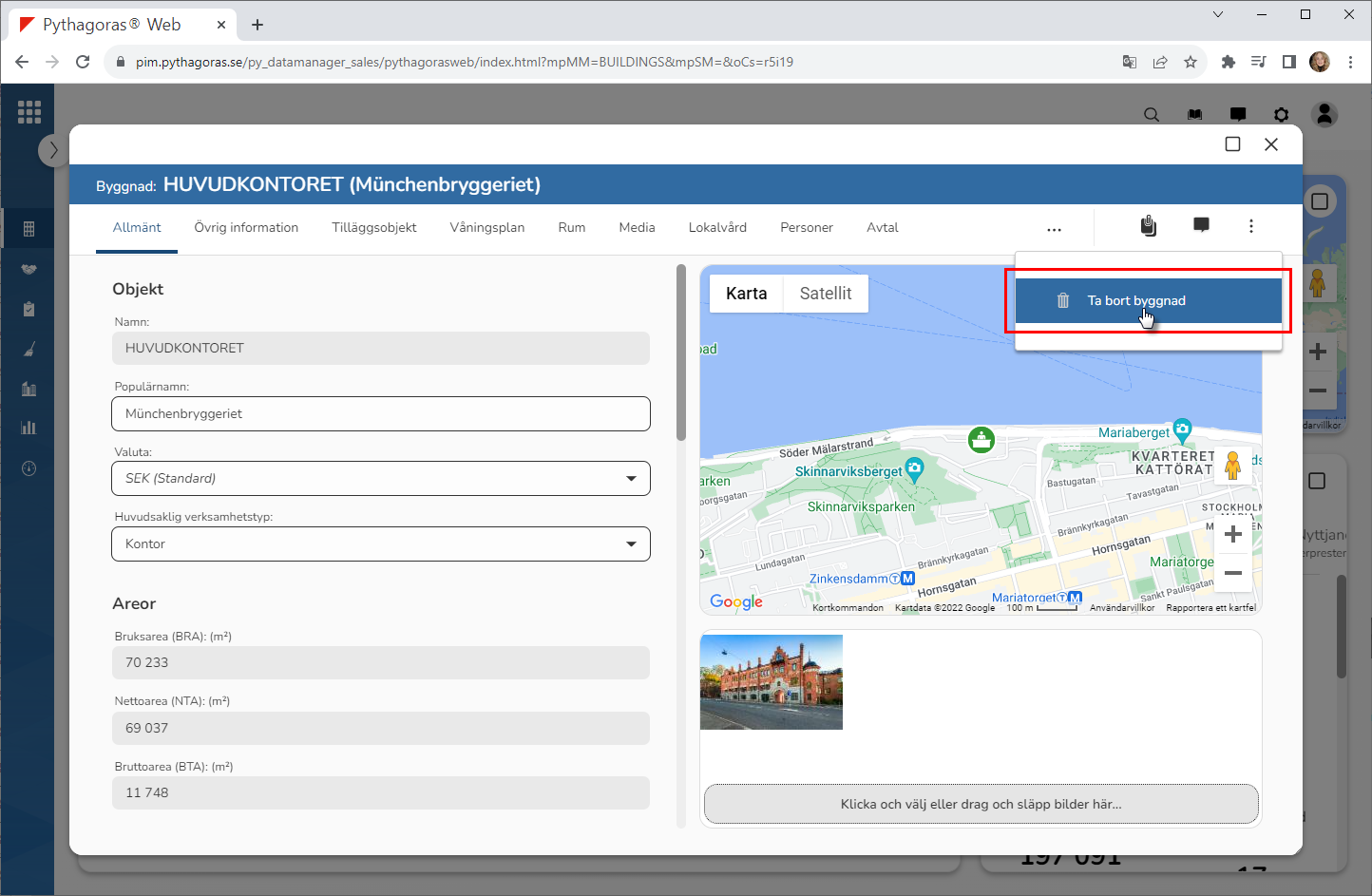Click the image upload drop area button
Screen dimensions: 1372x896
pos(981,804)
